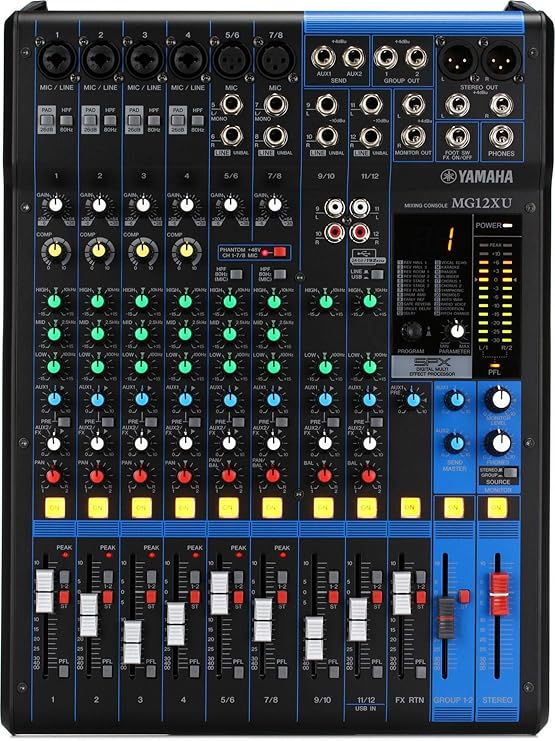The width and height of the screenshot is (555, 741).
Task: Select the STEREO OUT L XLR connector
Action: tap(458, 61)
